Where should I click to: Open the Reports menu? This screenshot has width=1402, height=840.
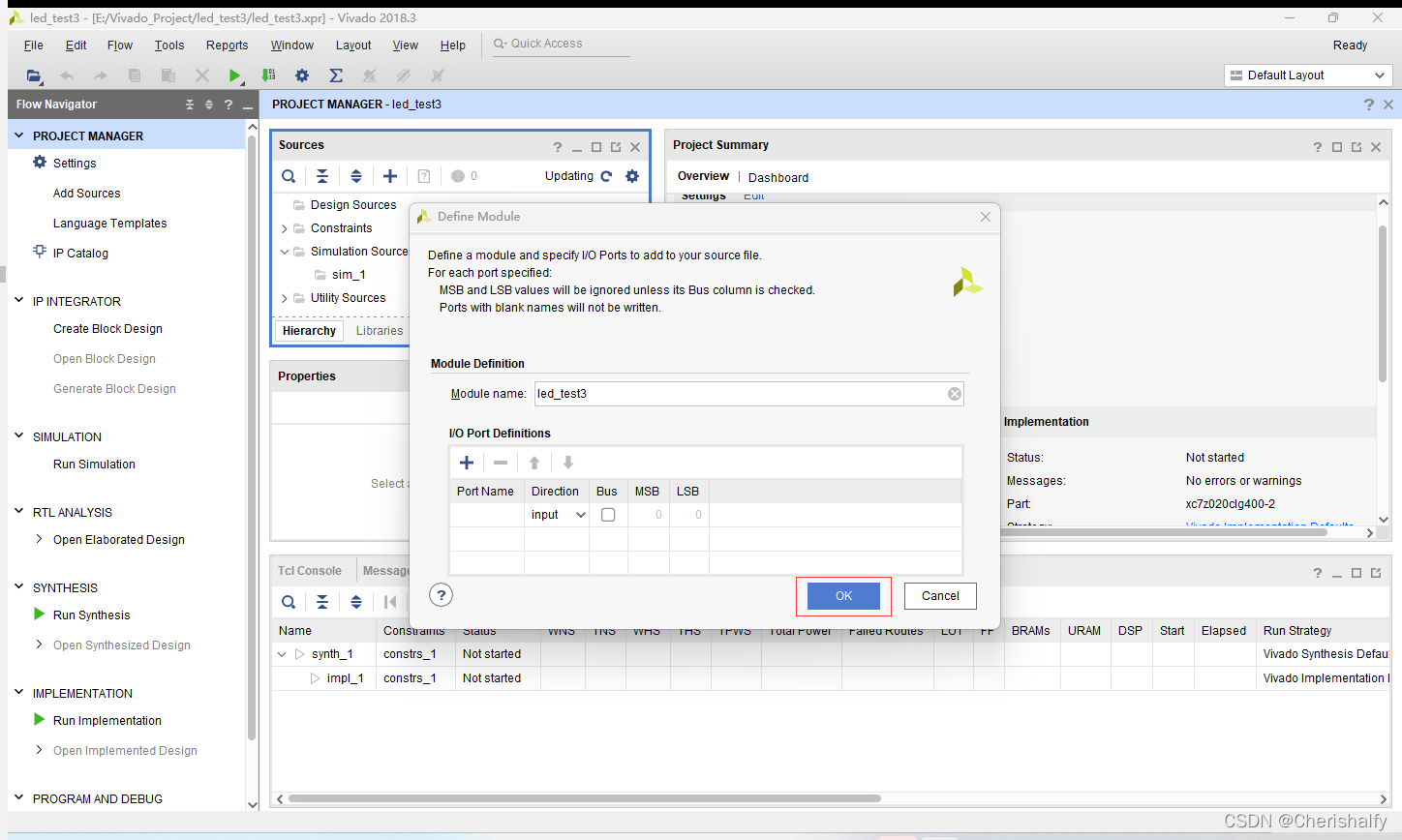click(228, 45)
